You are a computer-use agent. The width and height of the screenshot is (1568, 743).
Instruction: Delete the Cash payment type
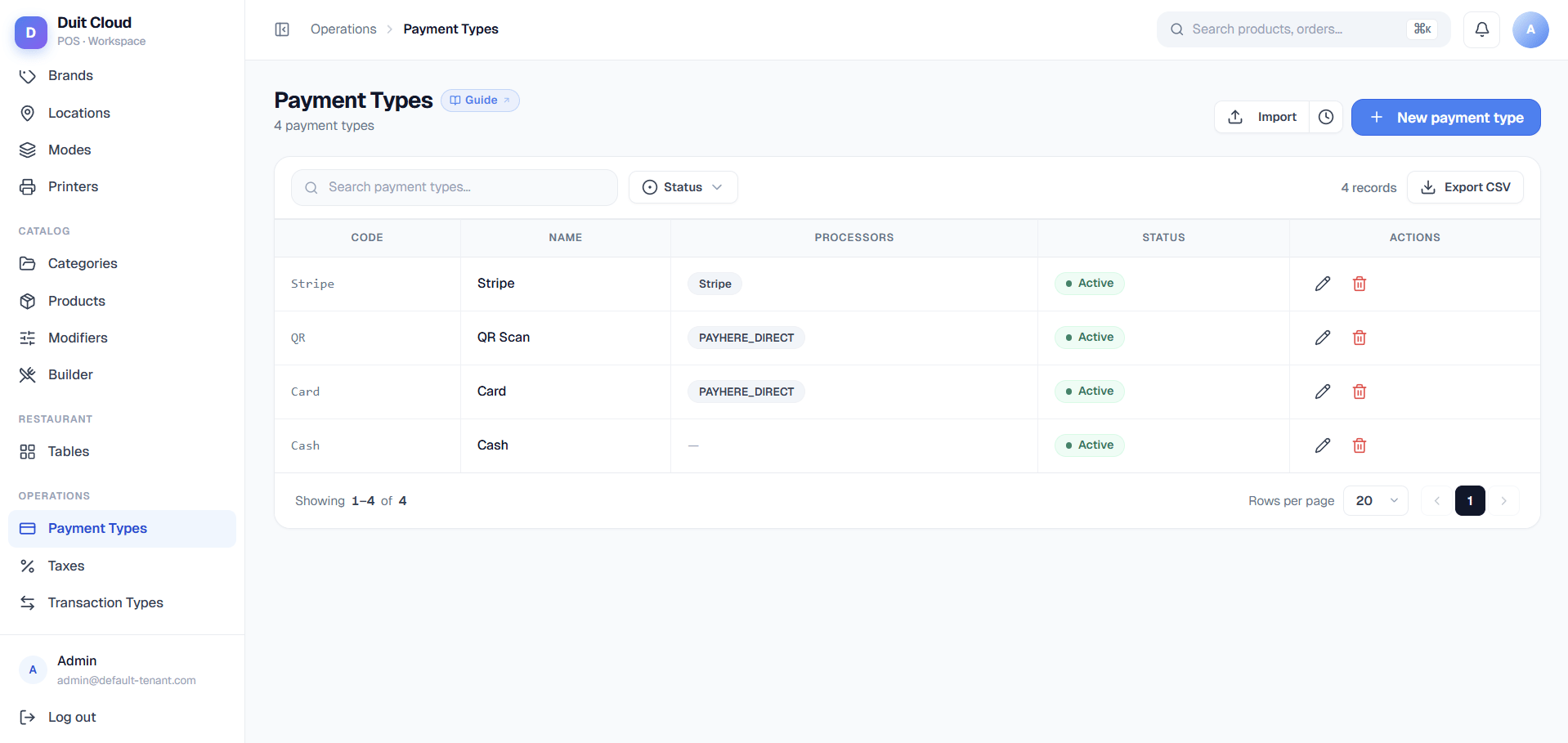1360,445
